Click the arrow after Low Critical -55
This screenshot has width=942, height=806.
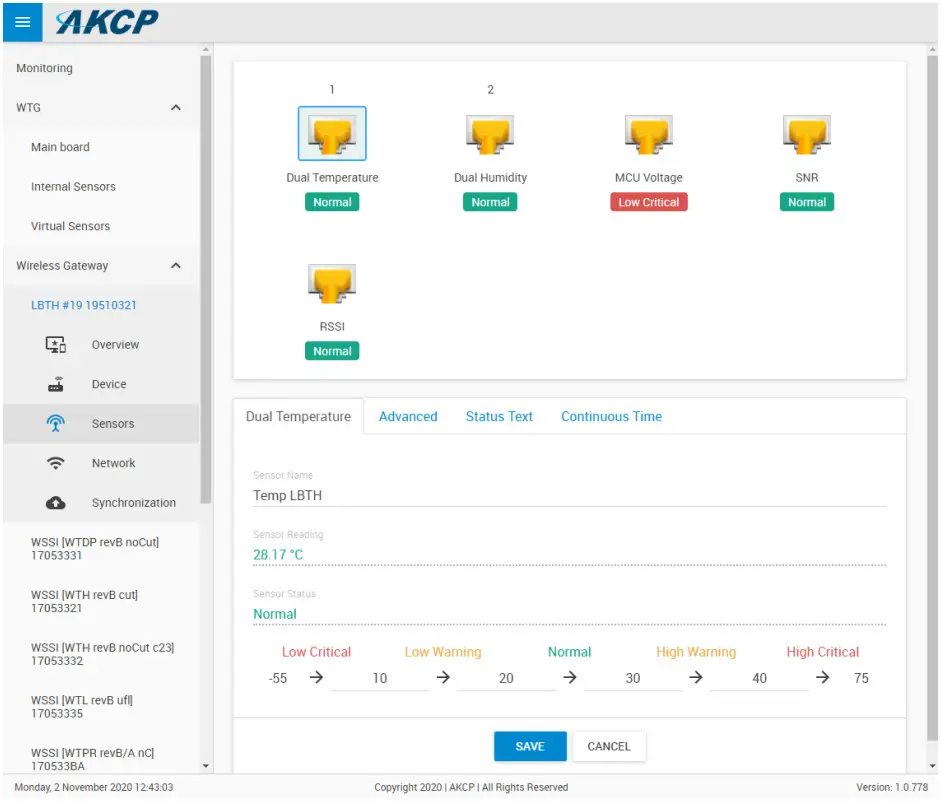coord(316,677)
